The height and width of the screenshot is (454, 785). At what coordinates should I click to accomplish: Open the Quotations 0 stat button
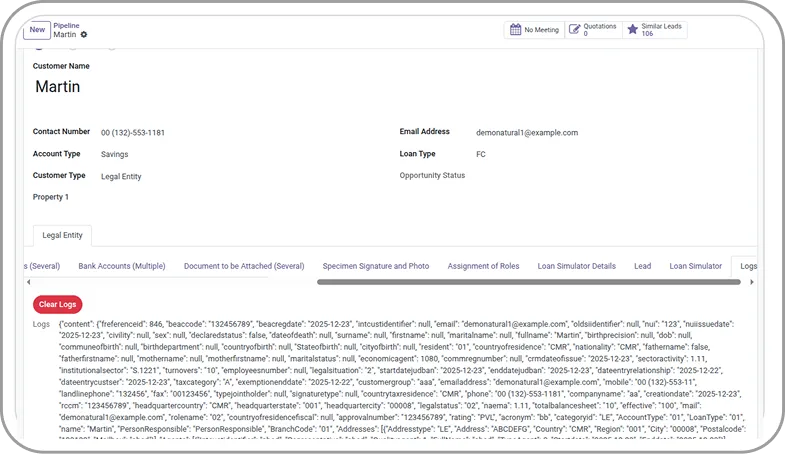coord(593,30)
